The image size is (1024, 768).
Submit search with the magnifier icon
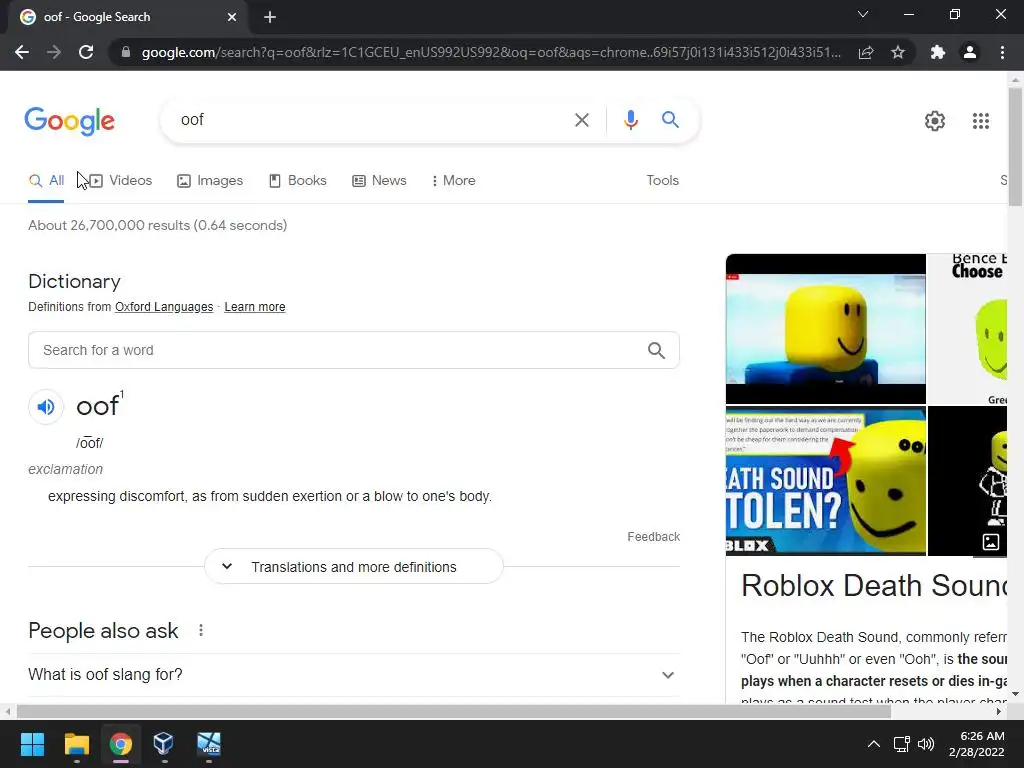pyautogui.click(x=670, y=120)
